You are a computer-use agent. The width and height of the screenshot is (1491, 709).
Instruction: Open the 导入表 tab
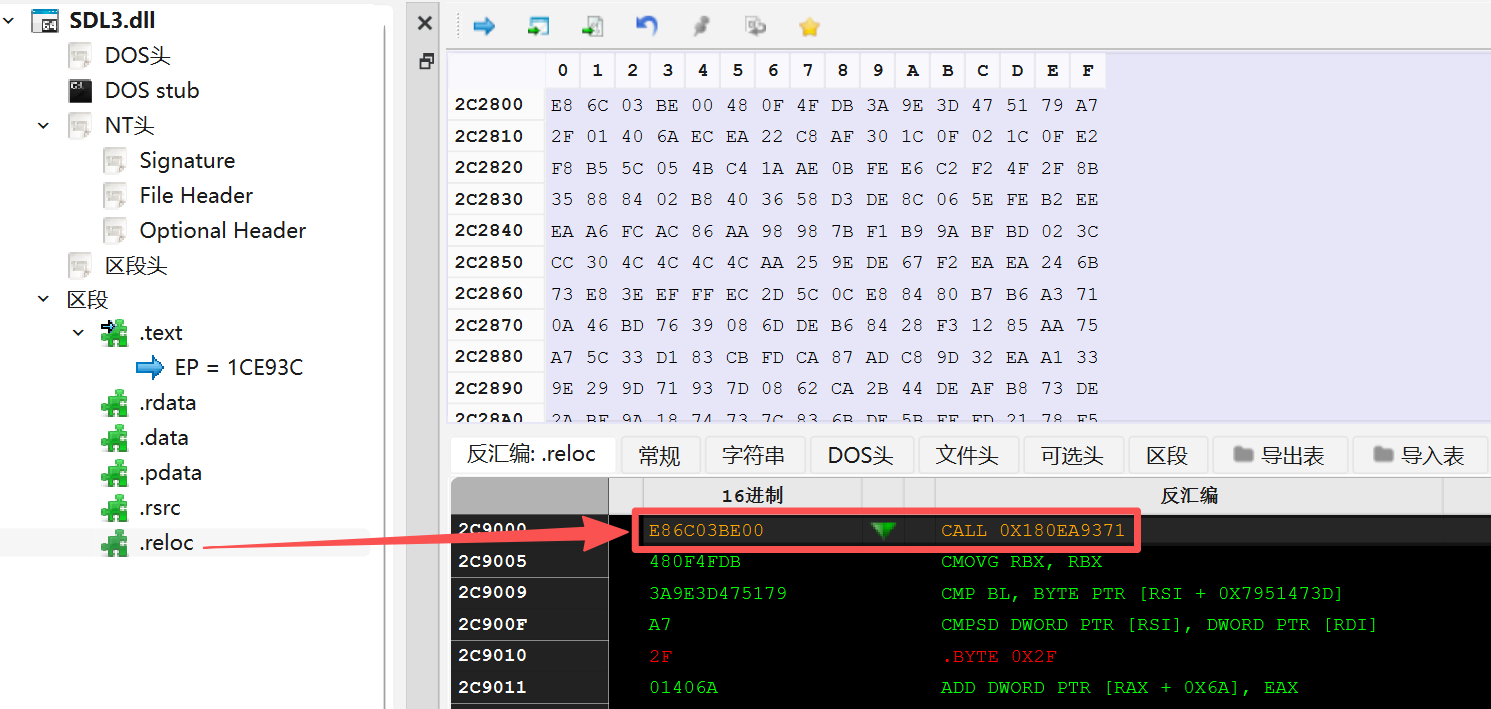pyautogui.click(x=1420, y=456)
